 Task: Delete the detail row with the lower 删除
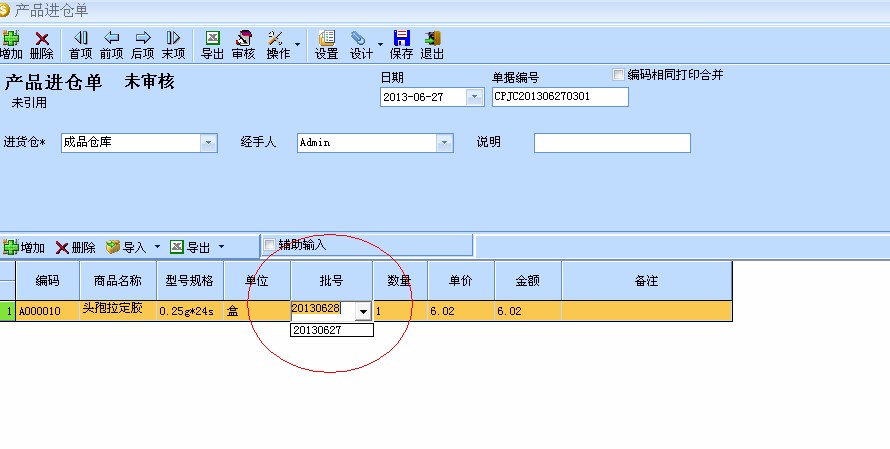[x=75, y=247]
